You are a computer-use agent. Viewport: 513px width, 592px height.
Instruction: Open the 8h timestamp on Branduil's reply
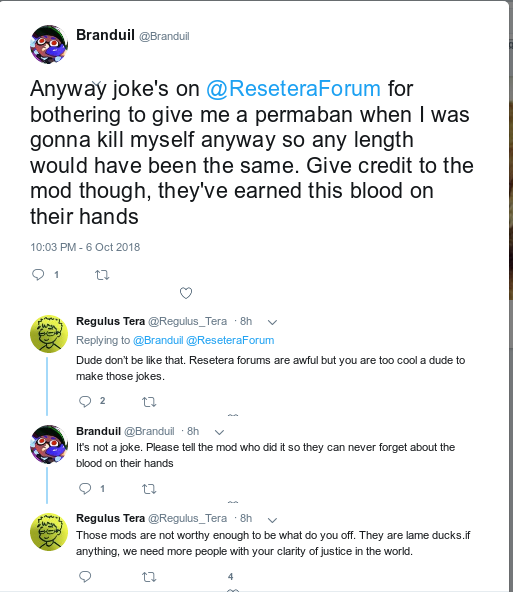[x=193, y=431]
